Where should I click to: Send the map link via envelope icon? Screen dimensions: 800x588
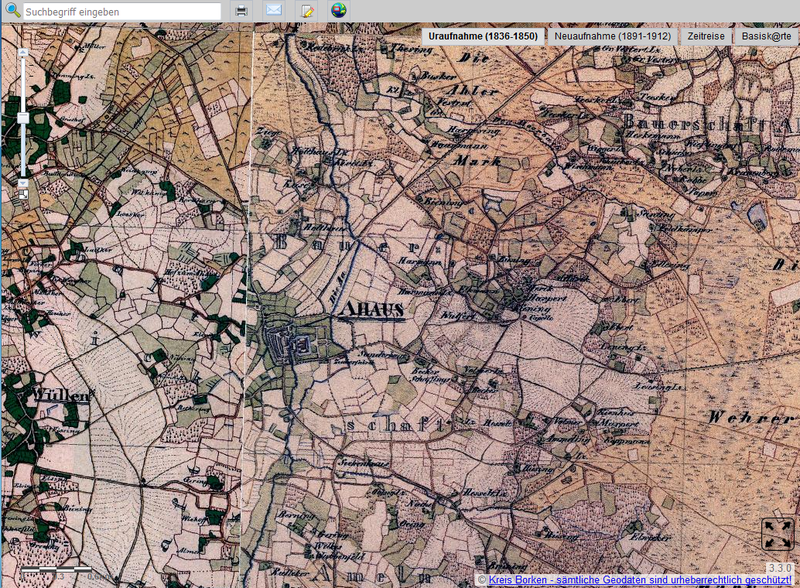(274, 10)
